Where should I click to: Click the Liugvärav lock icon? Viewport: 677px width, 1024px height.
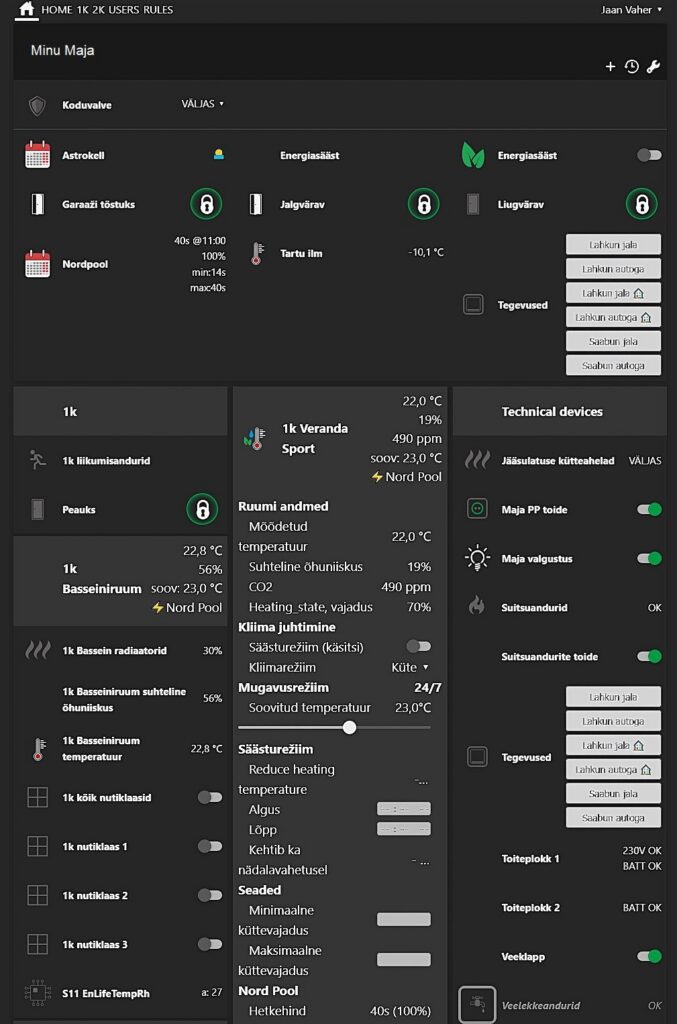641,204
